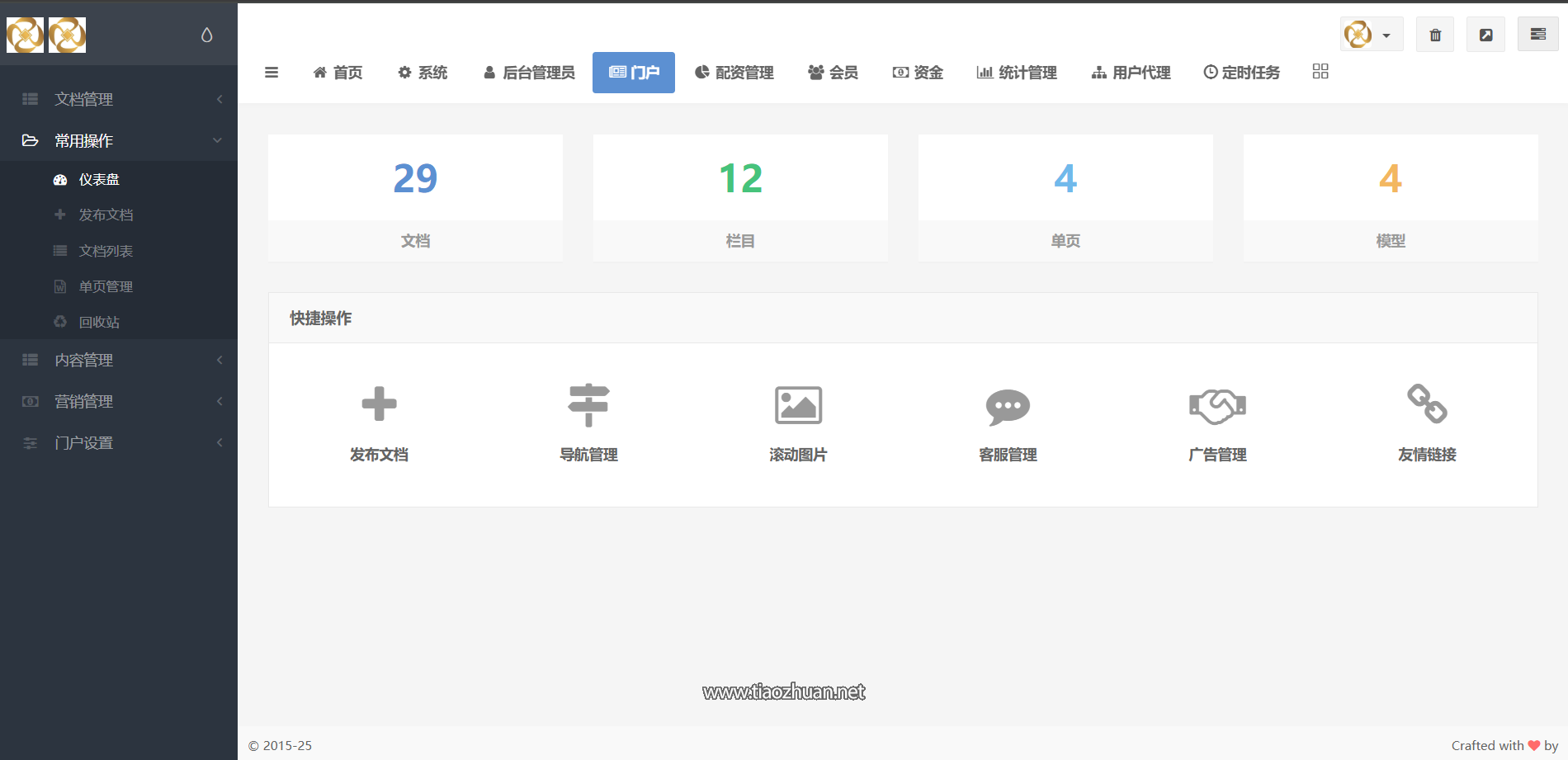
Task: Open the four-squares grid view icon
Action: [x=1320, y=72]
